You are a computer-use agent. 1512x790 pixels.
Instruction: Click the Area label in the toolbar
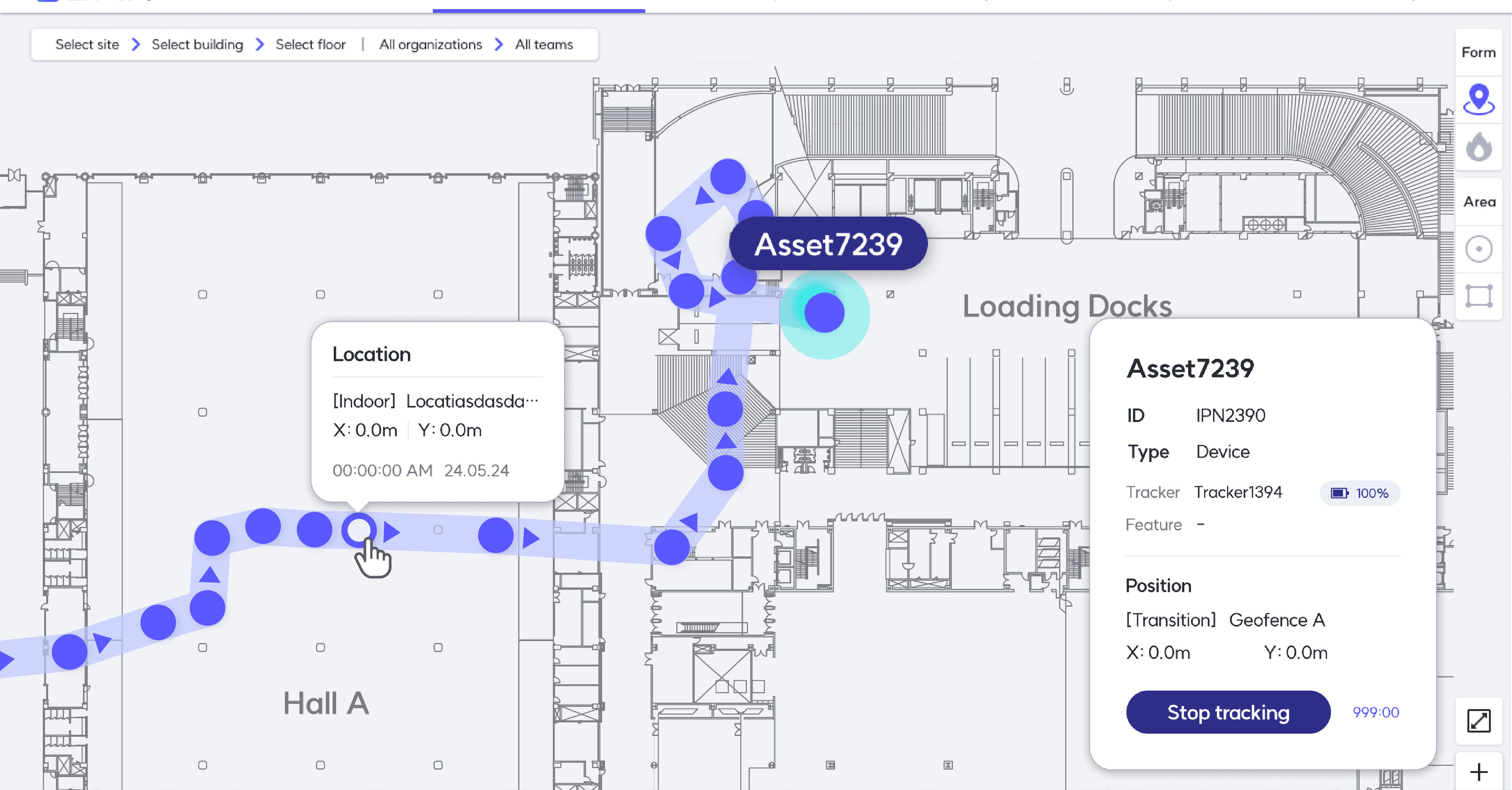[x=1478, y=202]
